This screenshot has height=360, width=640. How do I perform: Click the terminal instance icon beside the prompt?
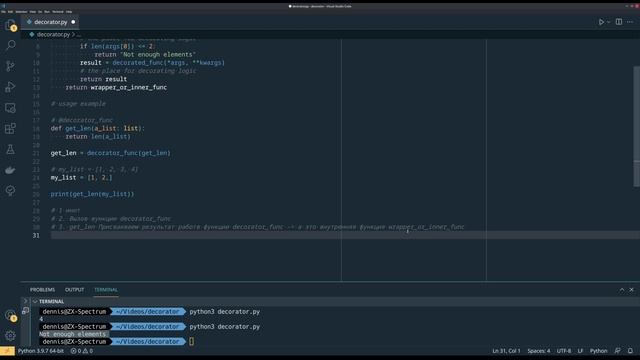25,311
